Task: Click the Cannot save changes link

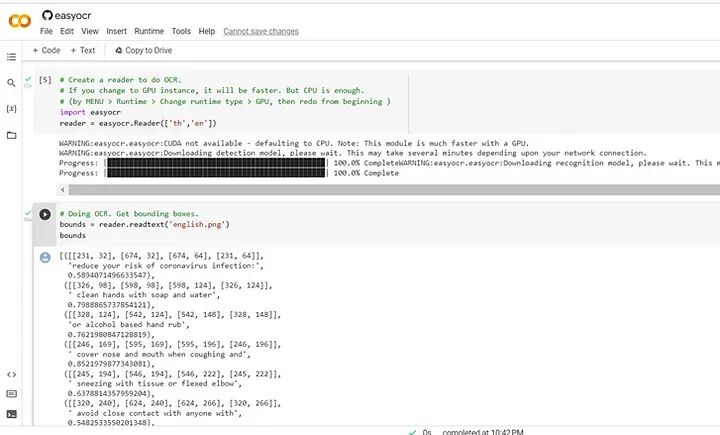Action: point(261,31)
